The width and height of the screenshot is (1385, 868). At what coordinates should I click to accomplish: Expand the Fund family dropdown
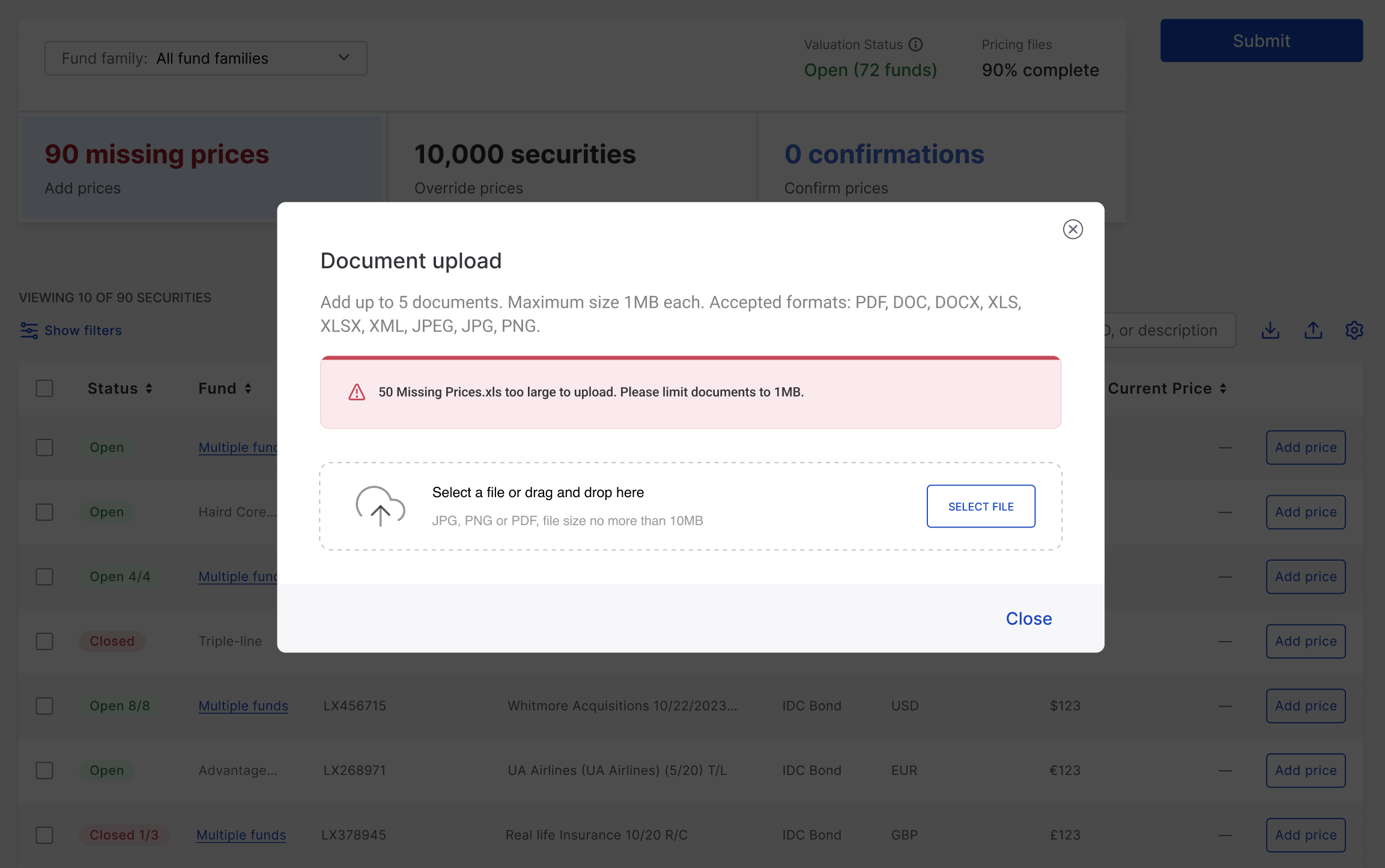[206, 58]
